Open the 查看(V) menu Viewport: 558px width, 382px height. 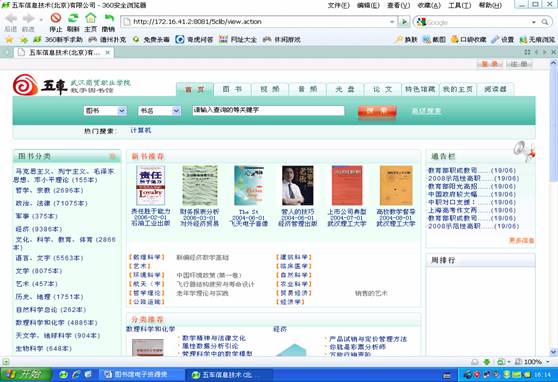[399, 5]
